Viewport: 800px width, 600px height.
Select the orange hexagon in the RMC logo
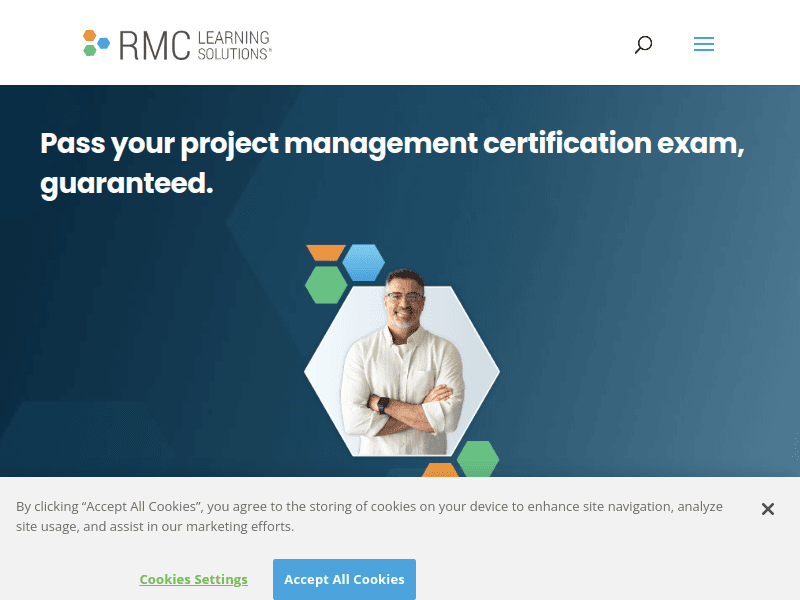click(88, 36)
